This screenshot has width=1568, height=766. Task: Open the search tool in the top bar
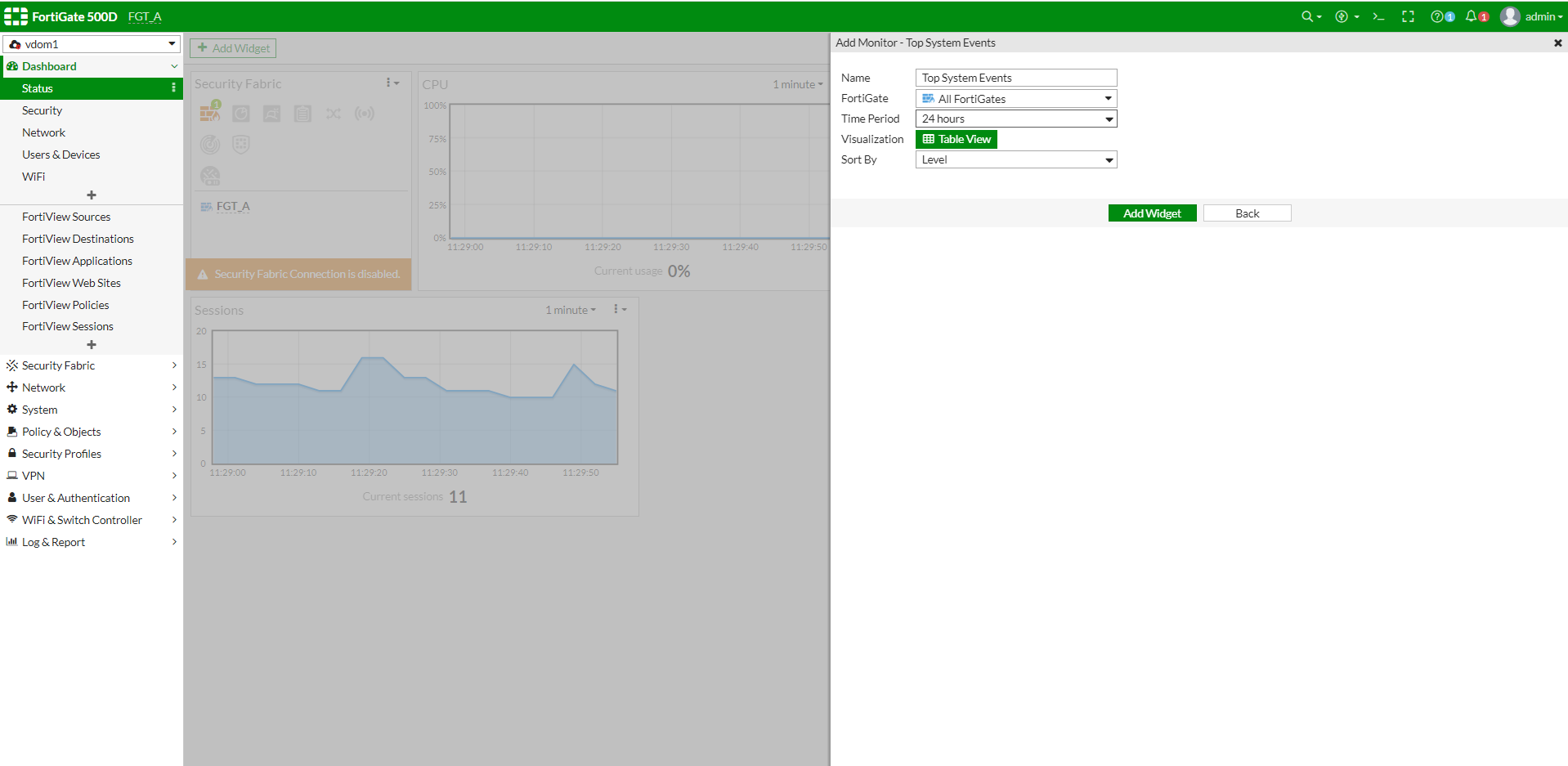(1311, 16)
